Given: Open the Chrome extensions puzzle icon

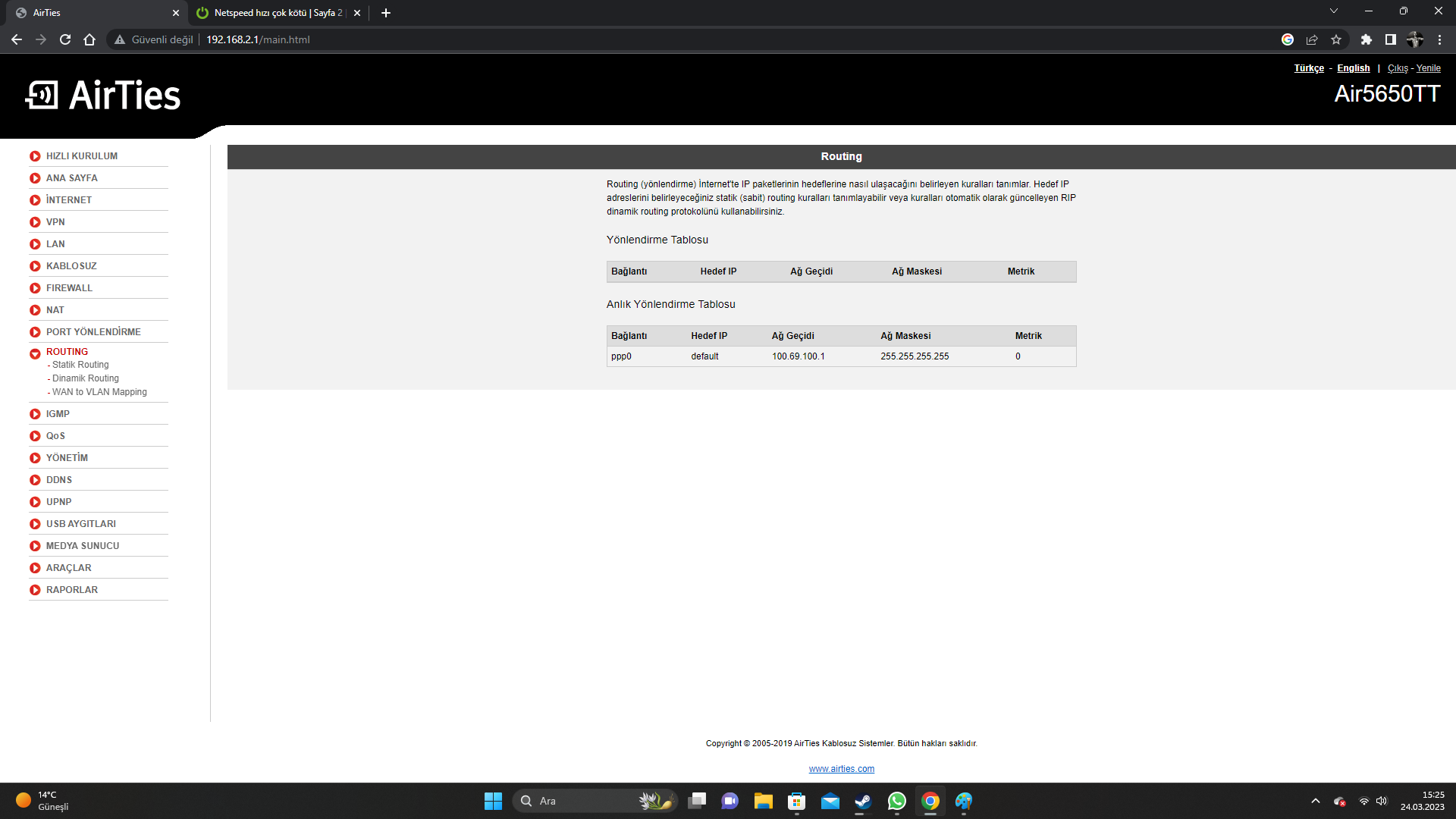Looking at the screenshot, I should click(x=1366, y=39).
